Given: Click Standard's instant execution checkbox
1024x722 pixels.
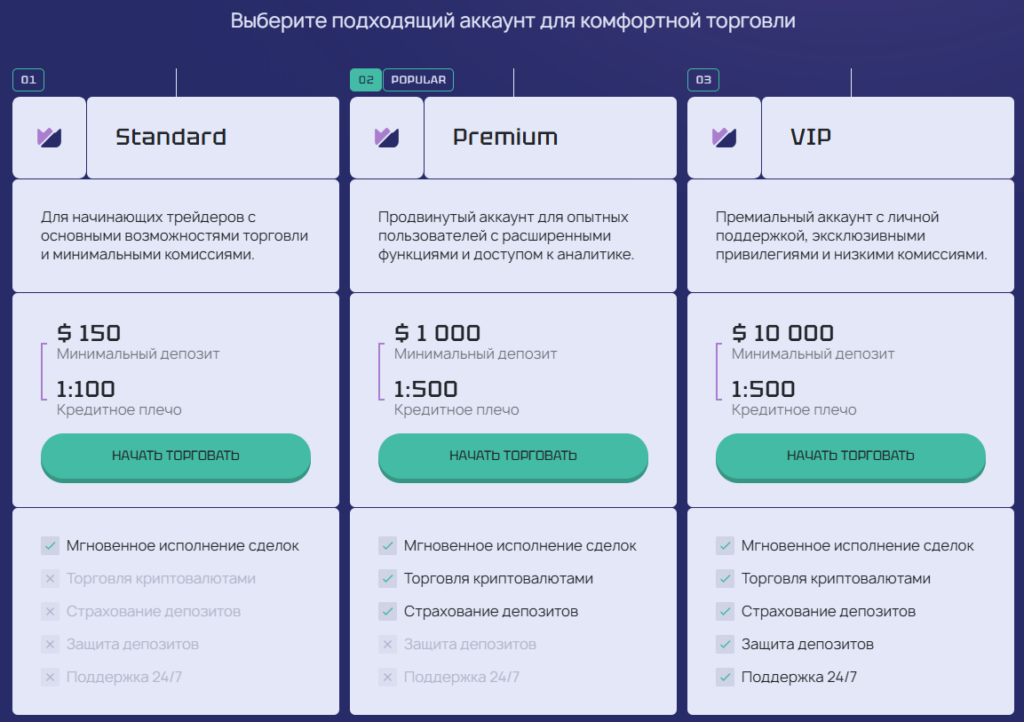Looking at the screenshot, I should (x=50, y=546).
